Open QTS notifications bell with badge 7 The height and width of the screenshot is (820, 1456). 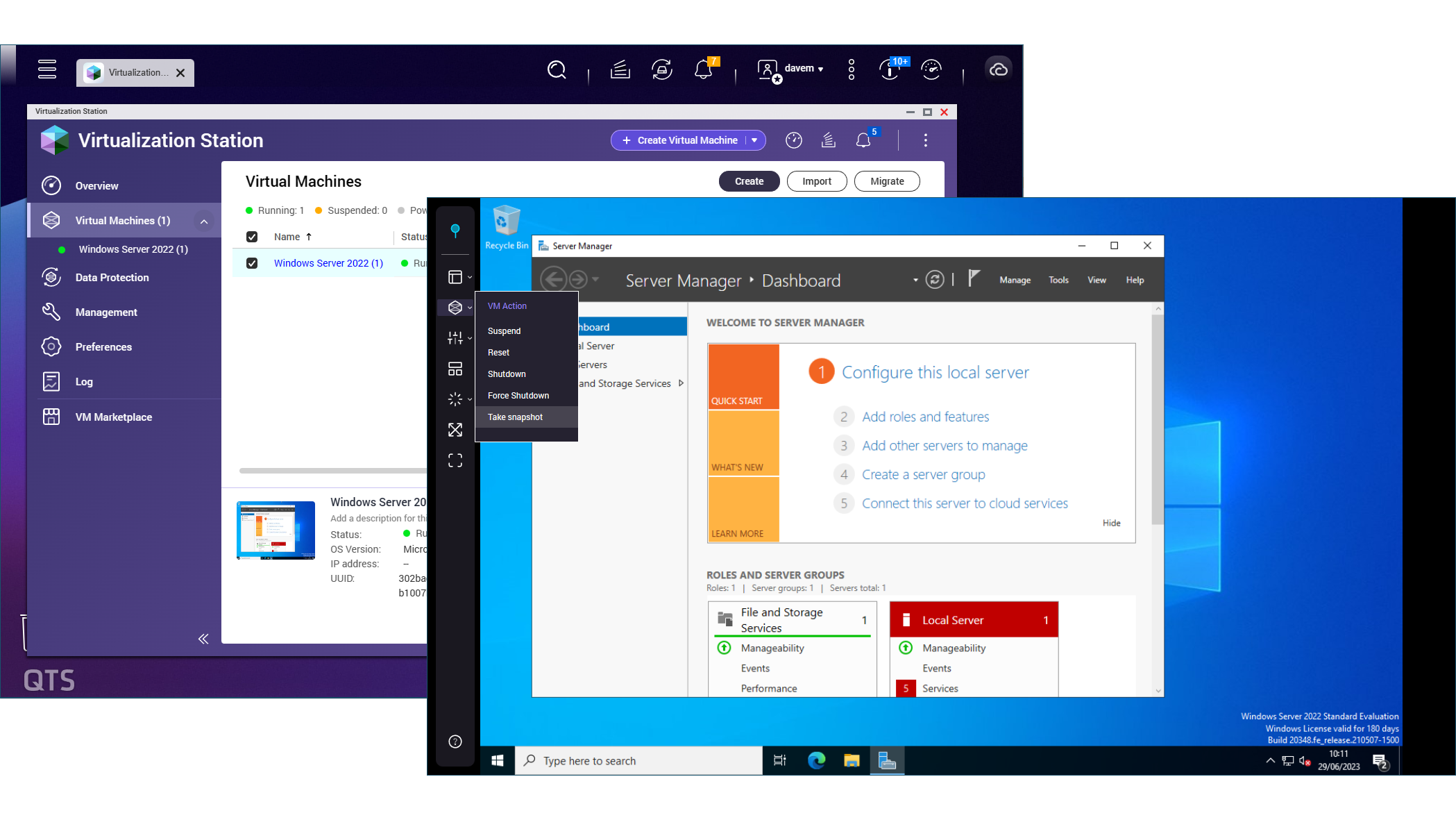coord(705,69)
